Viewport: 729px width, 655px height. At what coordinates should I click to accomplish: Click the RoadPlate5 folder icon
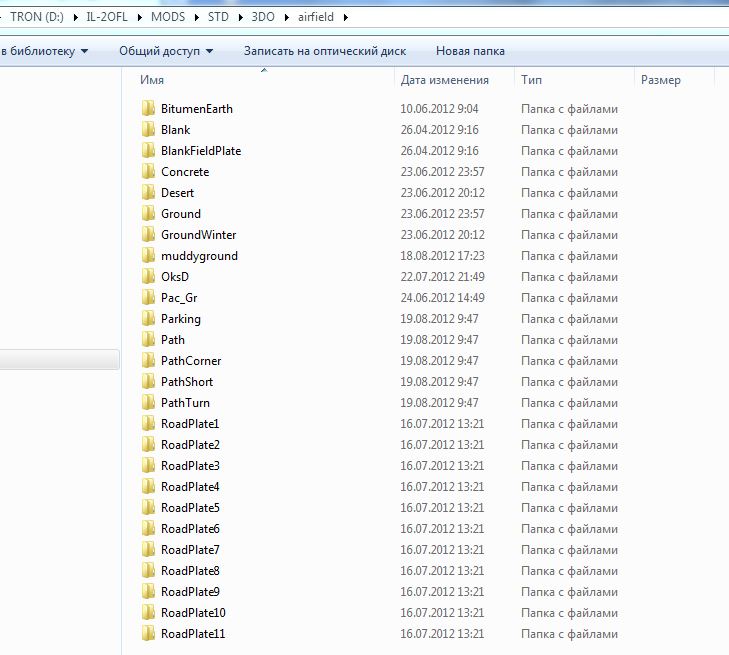(148, 508)
